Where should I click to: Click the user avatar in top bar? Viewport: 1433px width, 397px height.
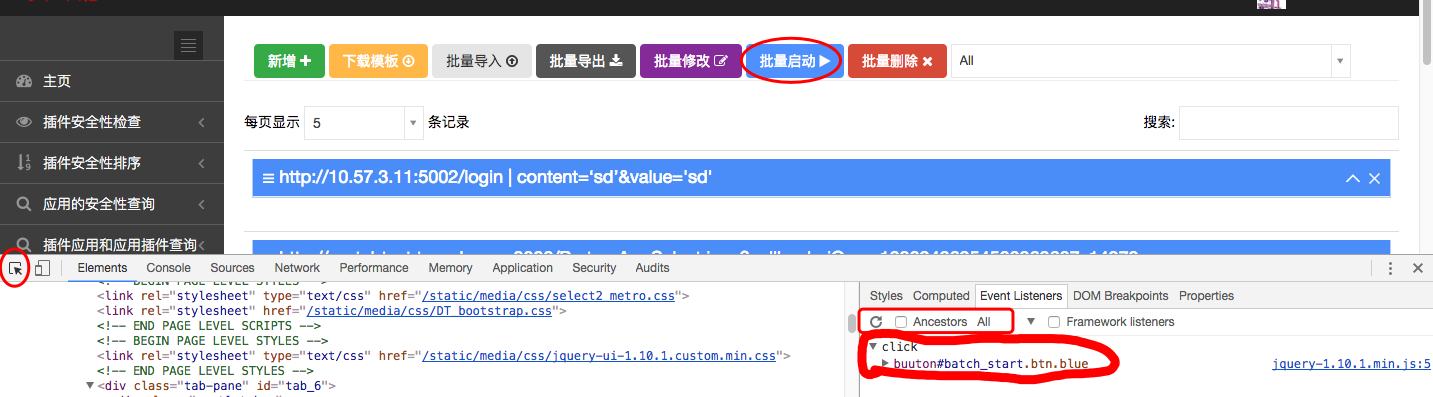click(1271, 4)
